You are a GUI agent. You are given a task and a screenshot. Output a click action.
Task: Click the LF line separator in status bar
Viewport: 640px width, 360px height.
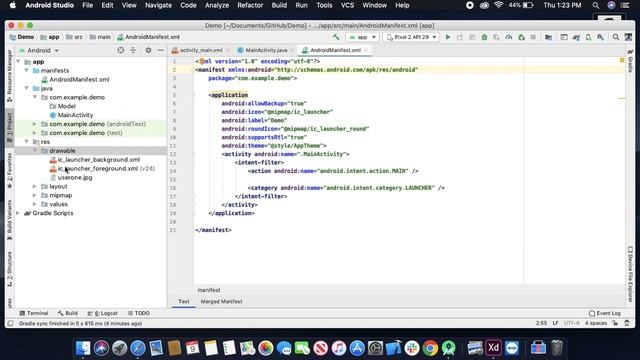click(556, 323)
